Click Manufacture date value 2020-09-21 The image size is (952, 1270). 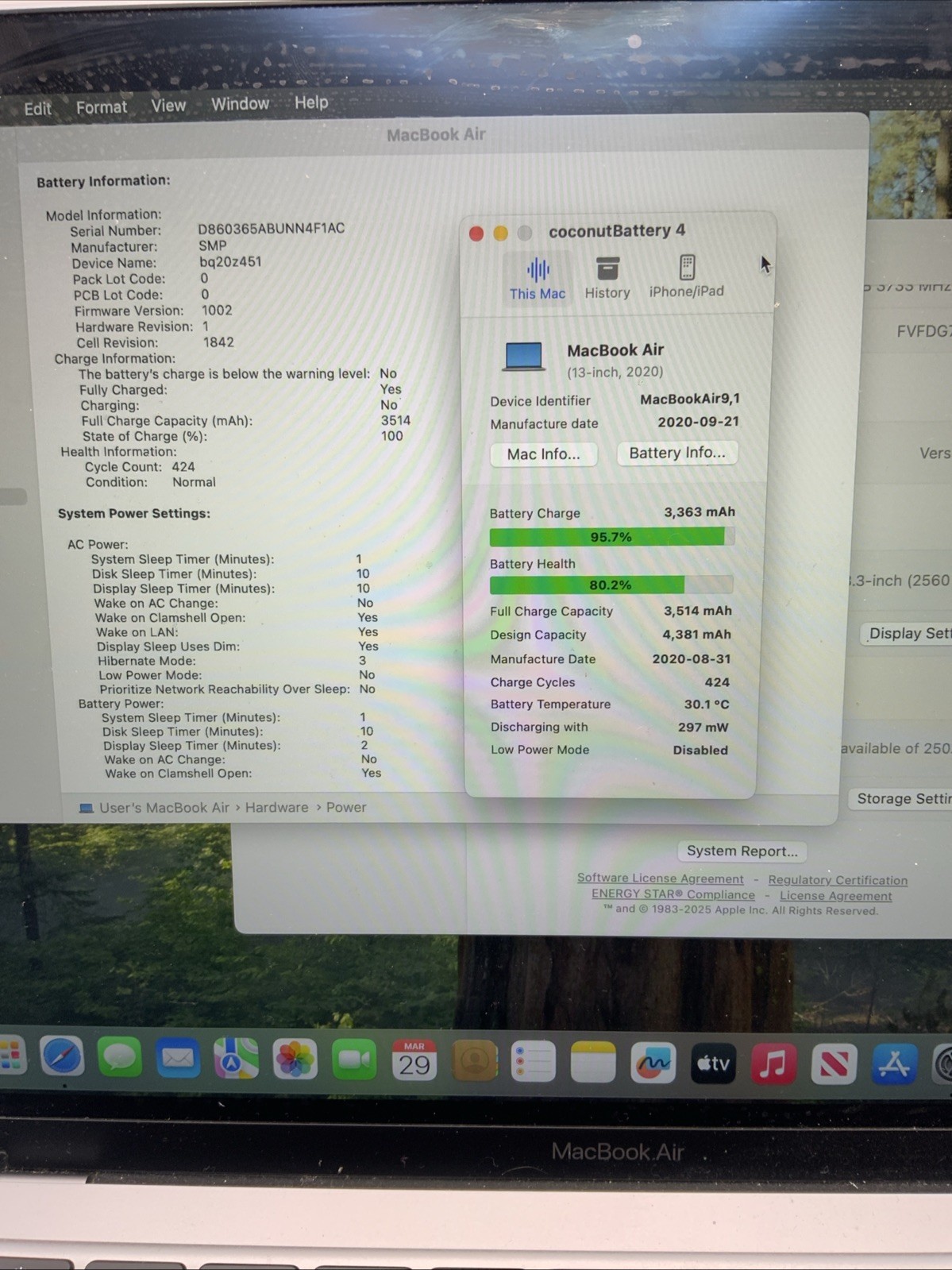point(698,422)
